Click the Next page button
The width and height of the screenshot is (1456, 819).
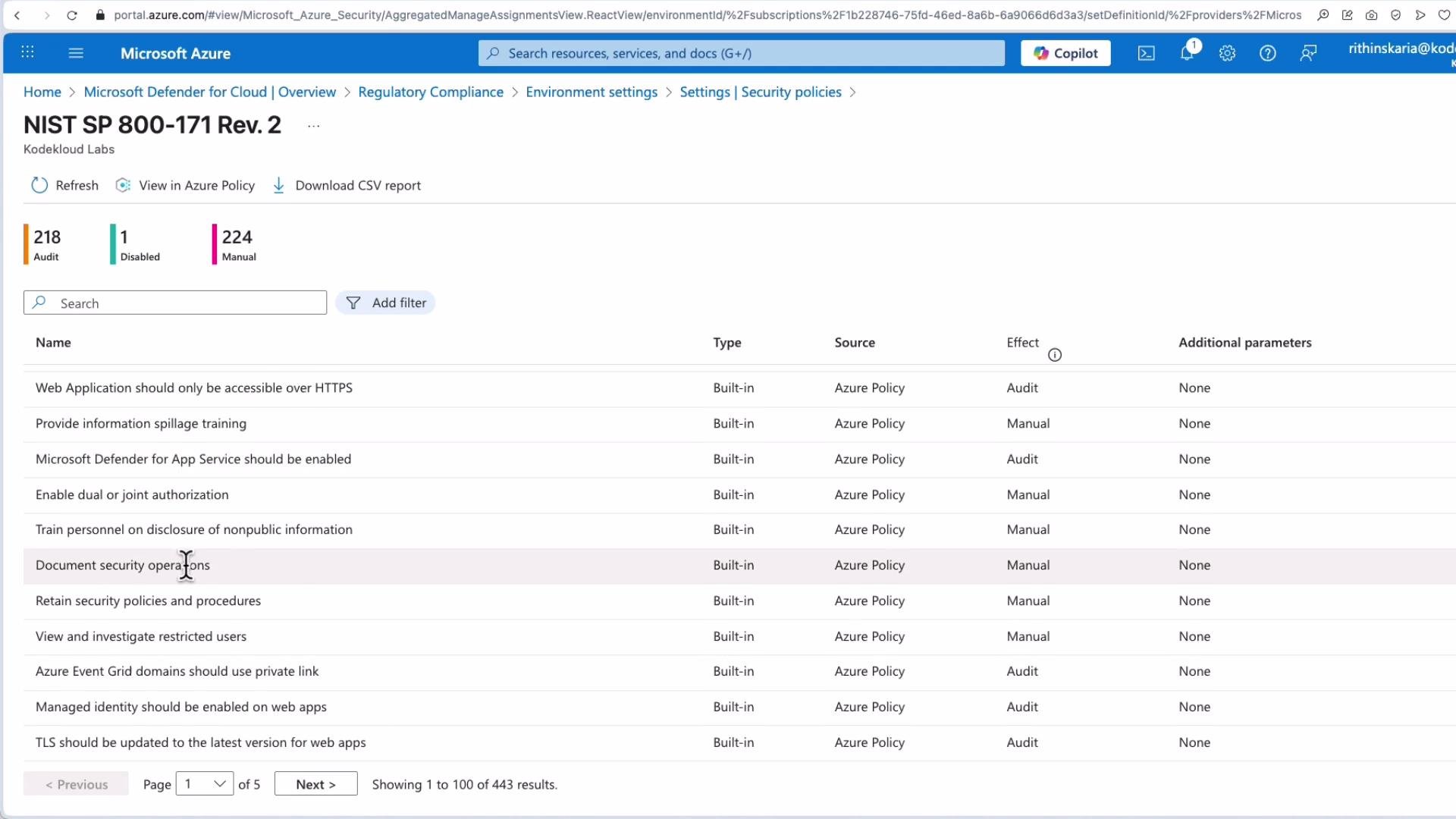(315, 784)
